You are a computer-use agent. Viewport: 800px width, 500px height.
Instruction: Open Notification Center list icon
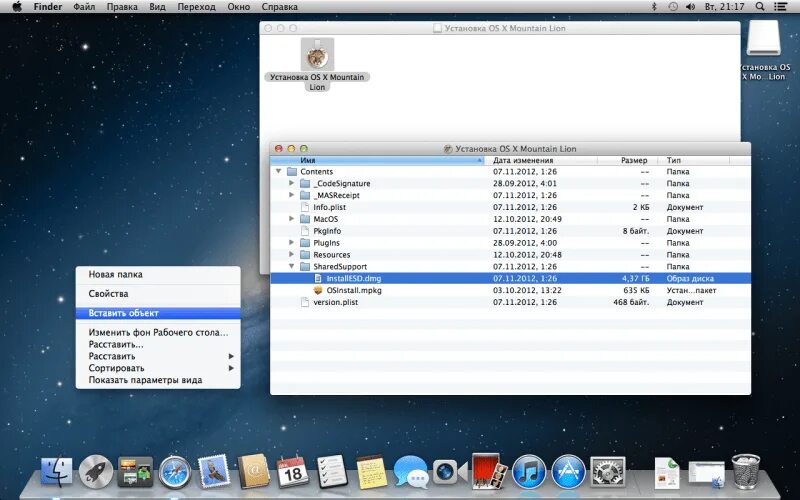(780, 7)
